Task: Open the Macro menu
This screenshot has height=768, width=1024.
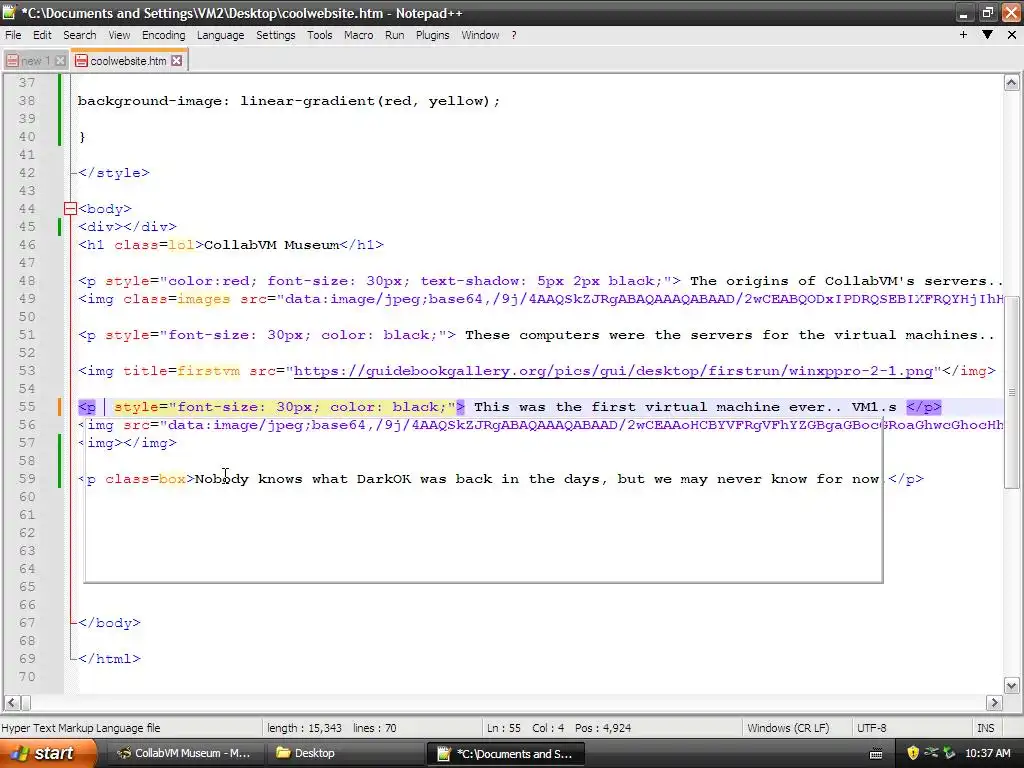Action: (x=359, y=35)
